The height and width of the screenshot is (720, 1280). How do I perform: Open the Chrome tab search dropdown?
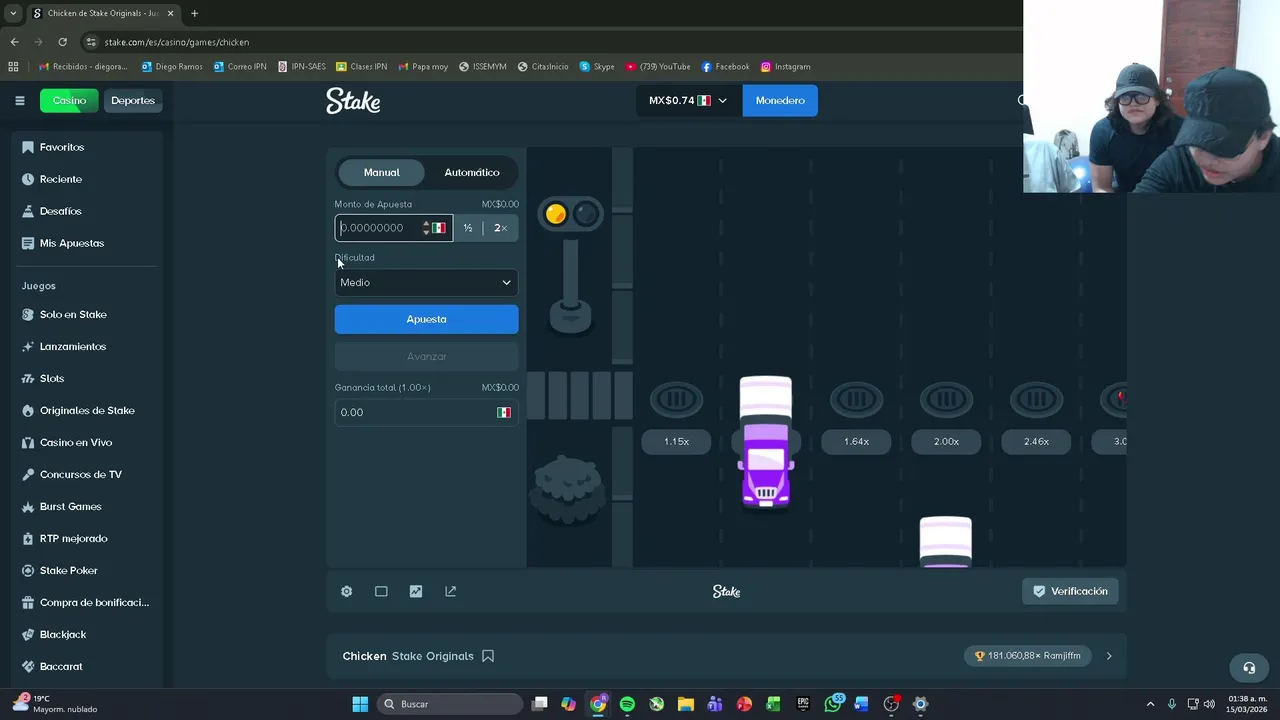coord(13,13)
